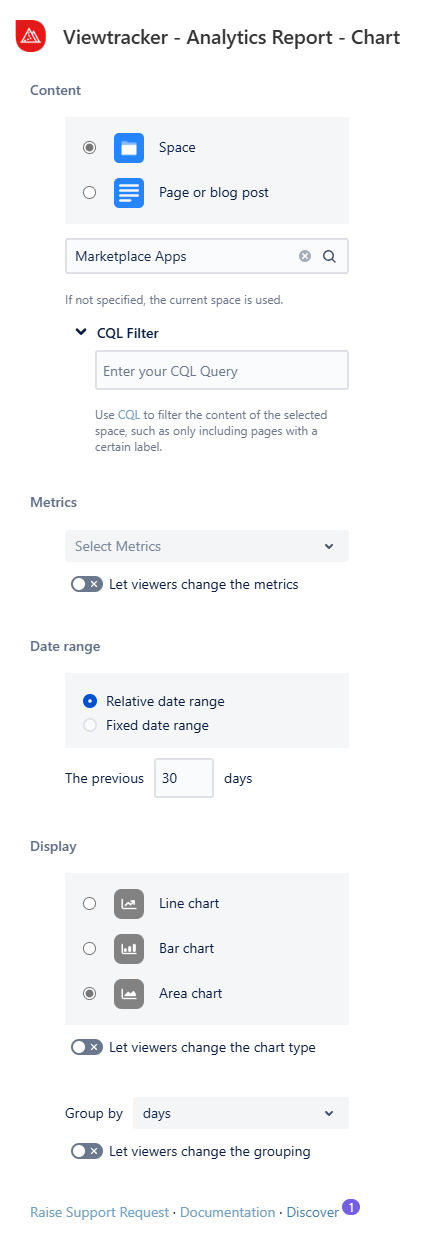Select the Fixed date range option
Image resolution: width=425 pixels, height=1238 pixels.
click(x=90, y=726)
